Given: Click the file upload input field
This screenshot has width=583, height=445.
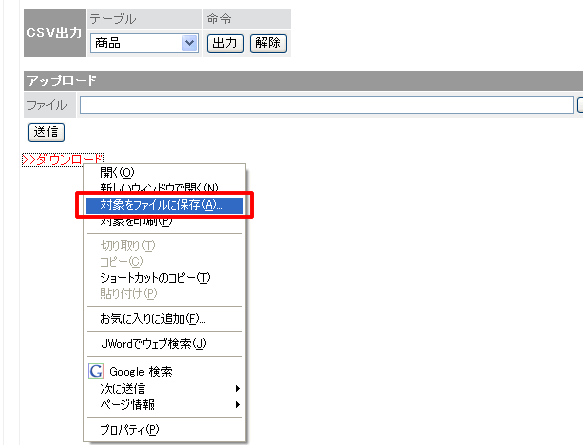Looking at the screenshot, I should pos(326,105).
